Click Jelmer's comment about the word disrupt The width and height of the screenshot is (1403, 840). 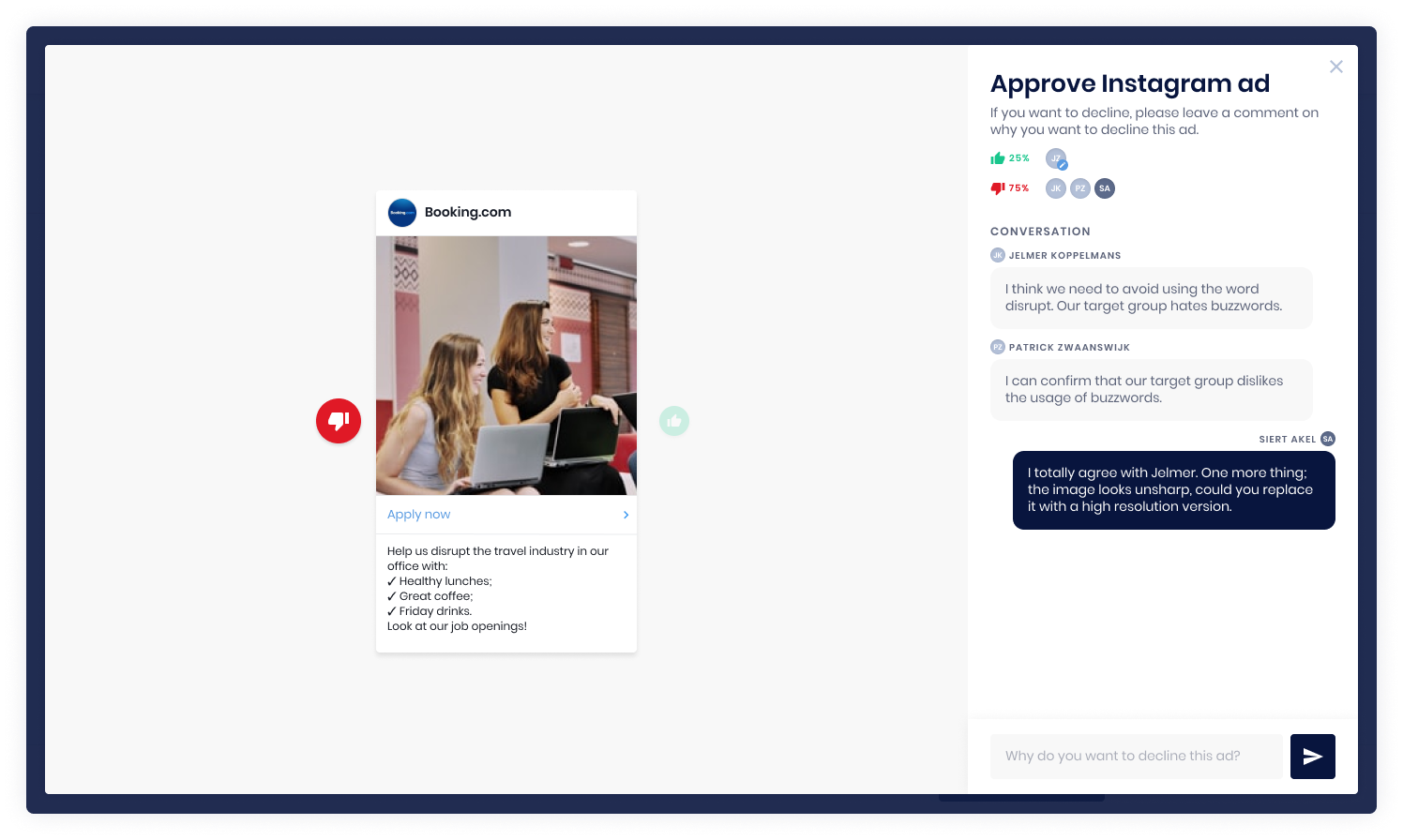[x=1152, y=298]
